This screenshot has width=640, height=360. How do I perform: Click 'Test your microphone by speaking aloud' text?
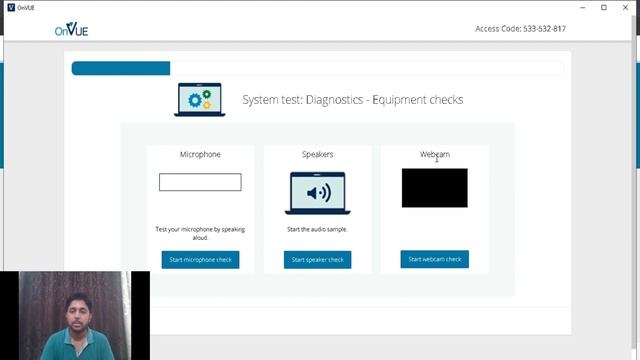200,233
